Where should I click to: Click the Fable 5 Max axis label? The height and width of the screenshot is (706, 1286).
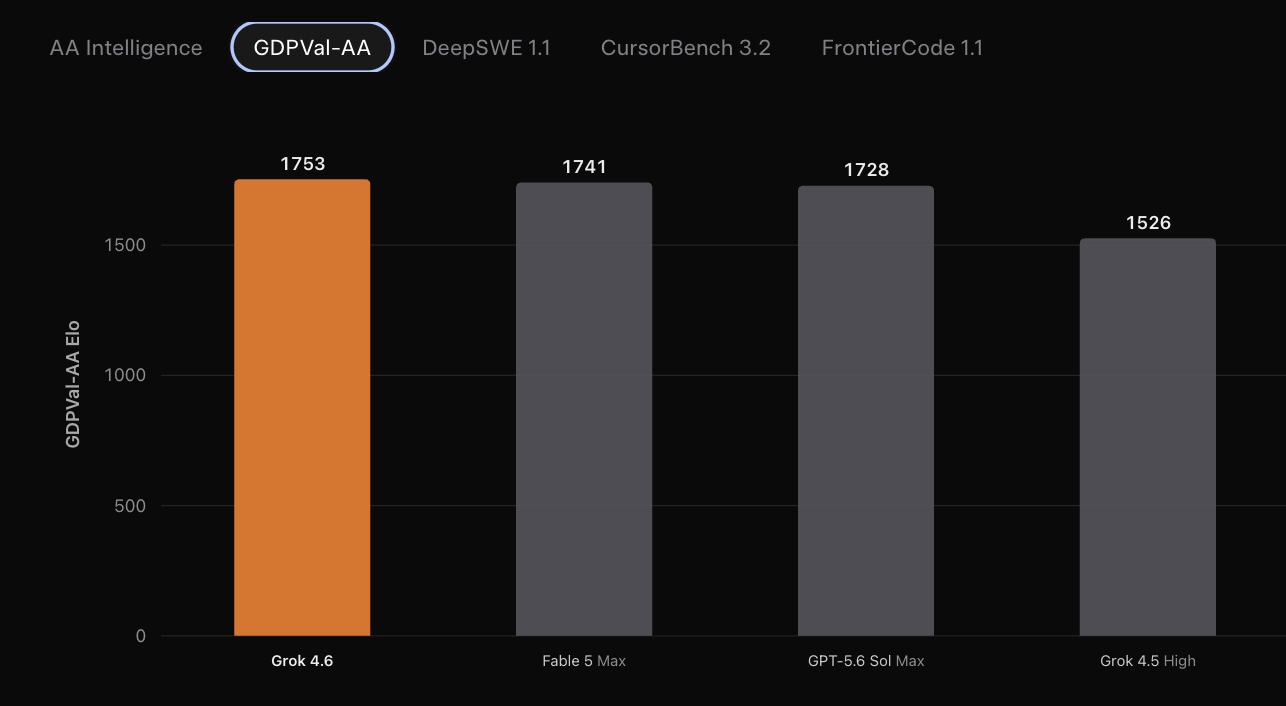tap(584, 661)
